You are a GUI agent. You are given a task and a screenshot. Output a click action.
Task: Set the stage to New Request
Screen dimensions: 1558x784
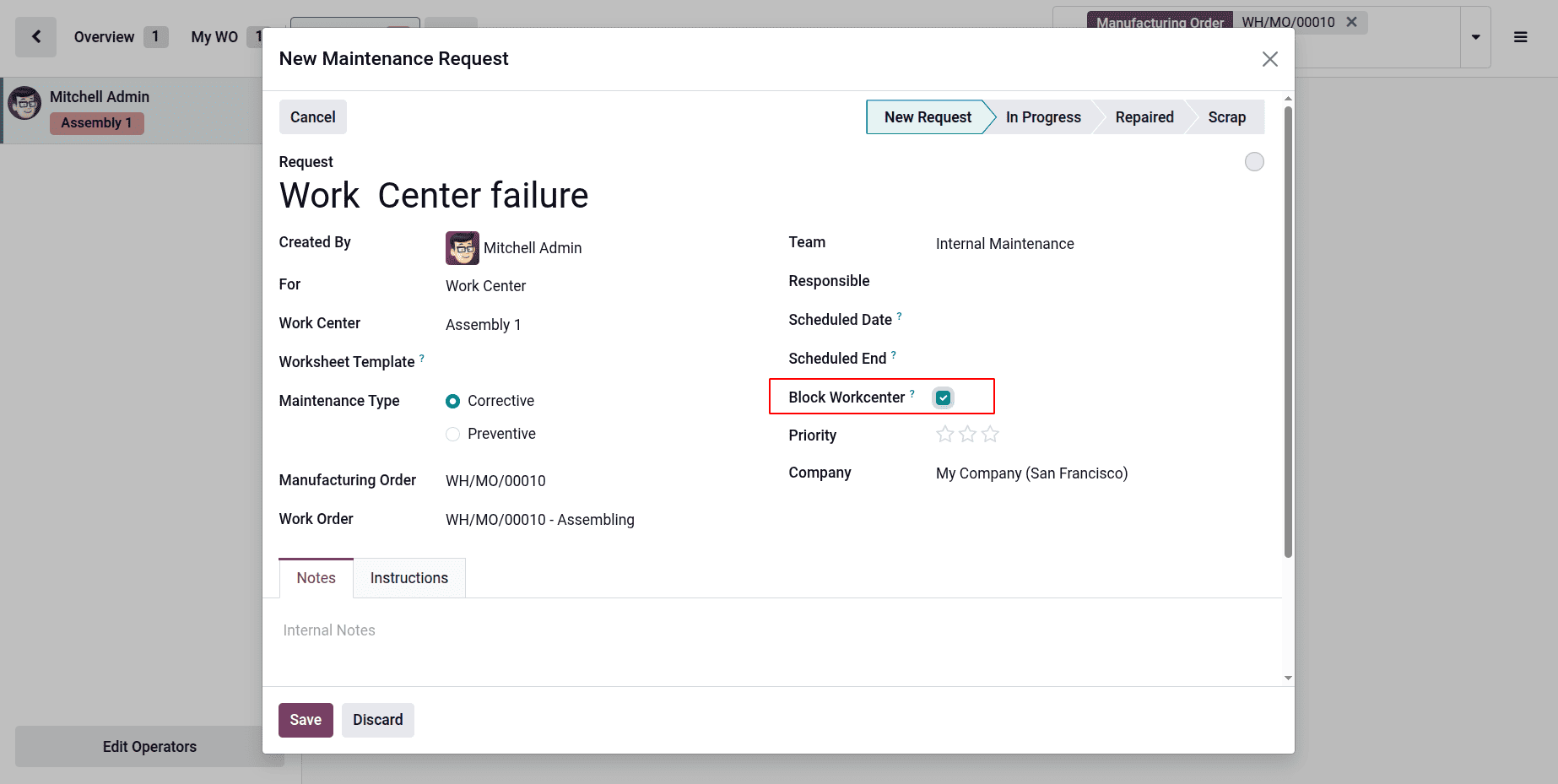(x=927, y=117)
